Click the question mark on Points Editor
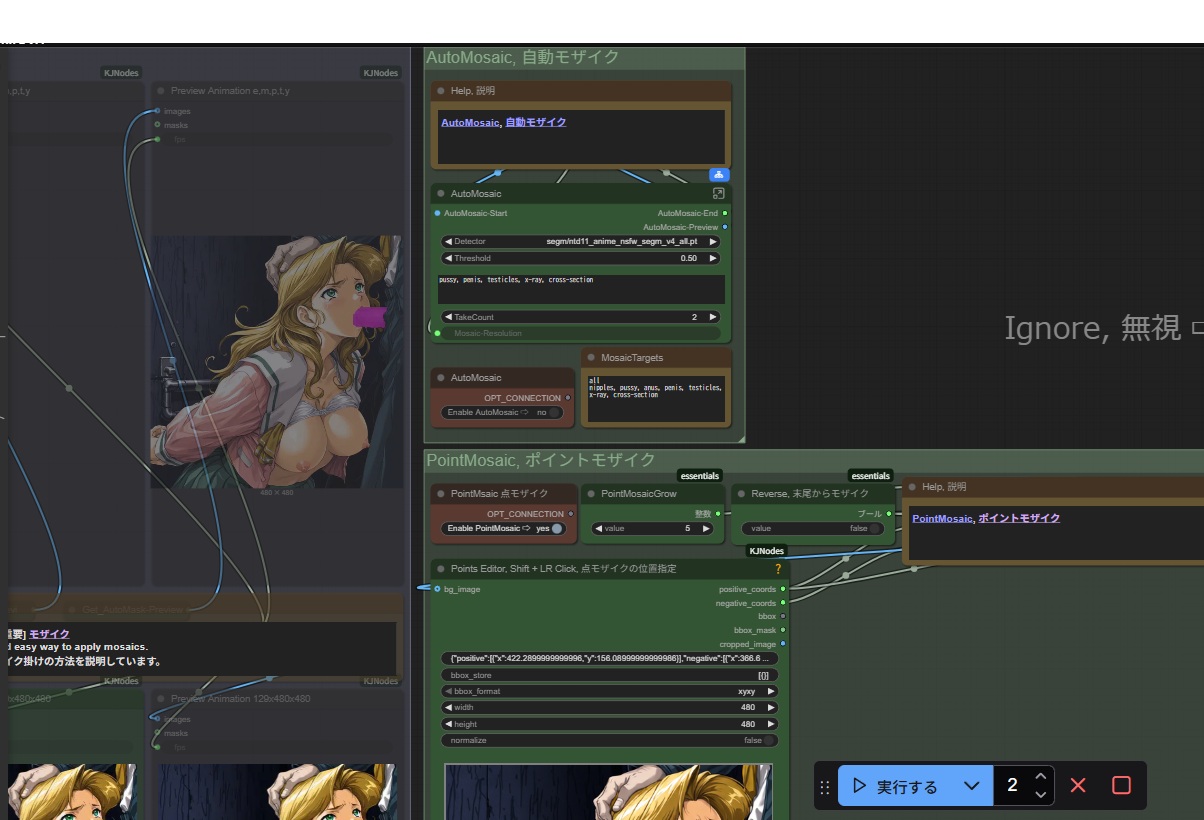Image resolution: width=1204 pixels, height=820 pixels. click(778, 568)
